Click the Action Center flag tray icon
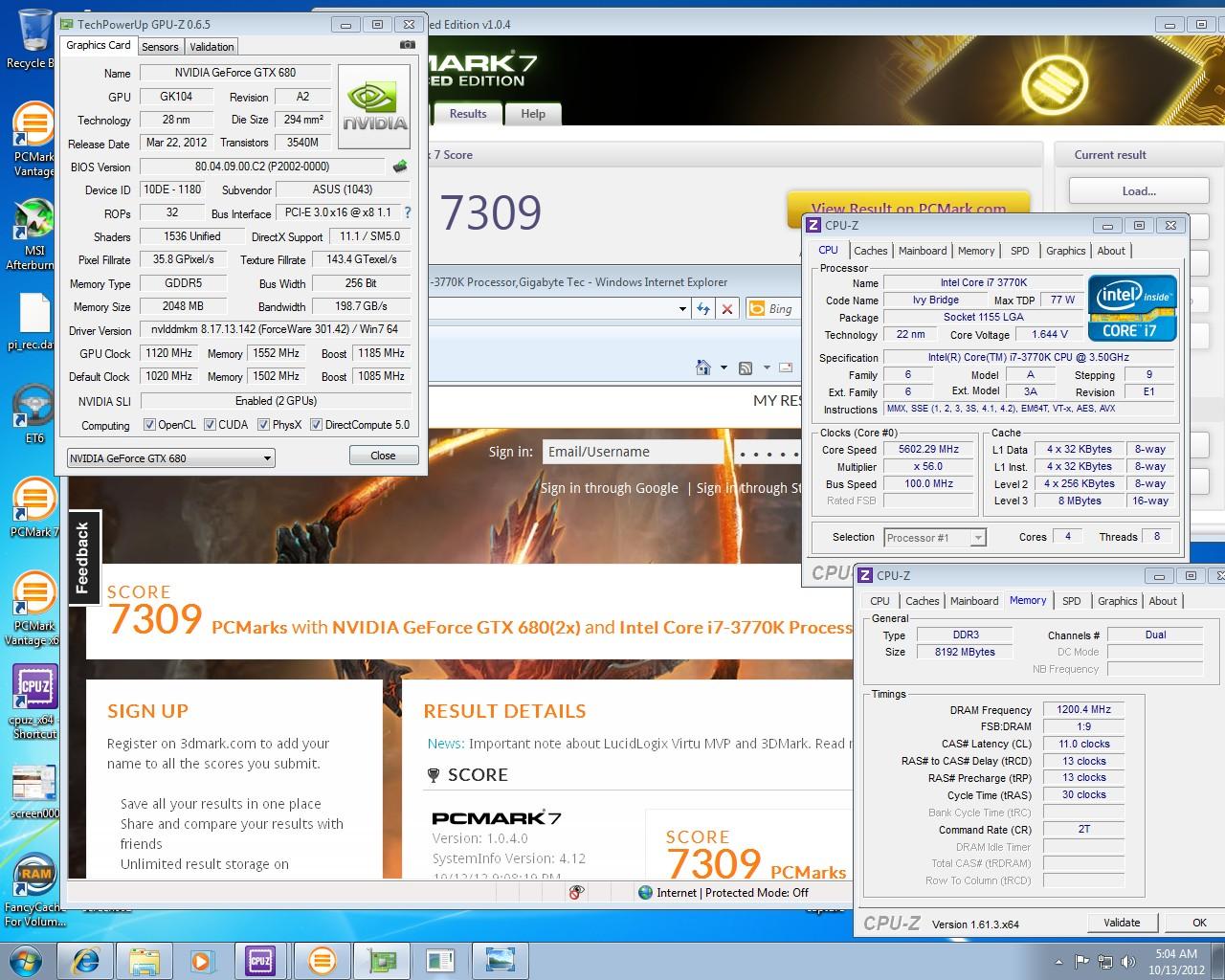 tap(1082, 962)
